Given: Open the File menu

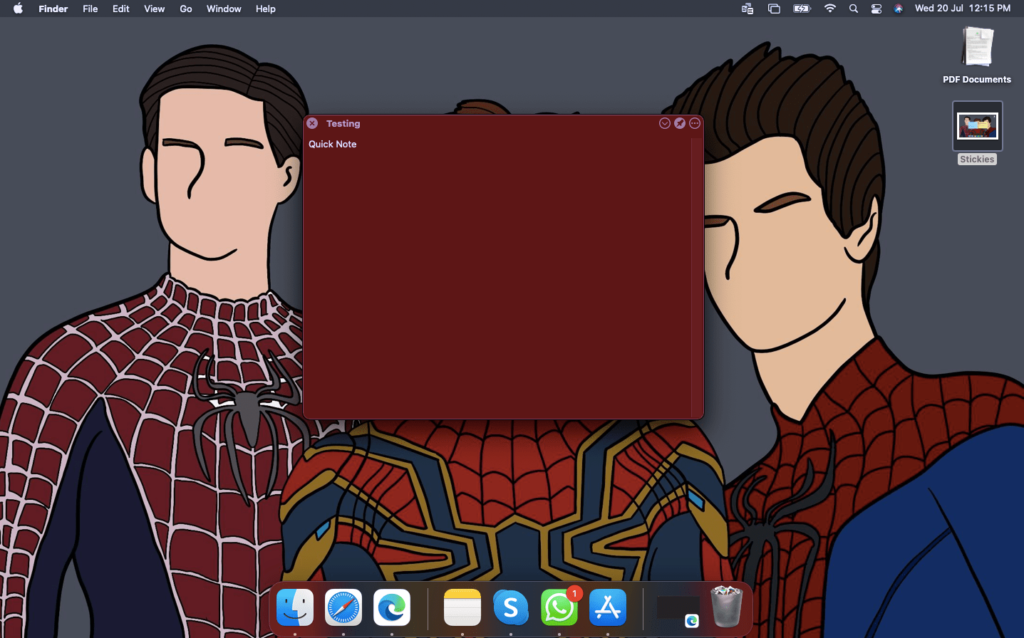Looking at the screenshot, I should [x=90, y=9].
